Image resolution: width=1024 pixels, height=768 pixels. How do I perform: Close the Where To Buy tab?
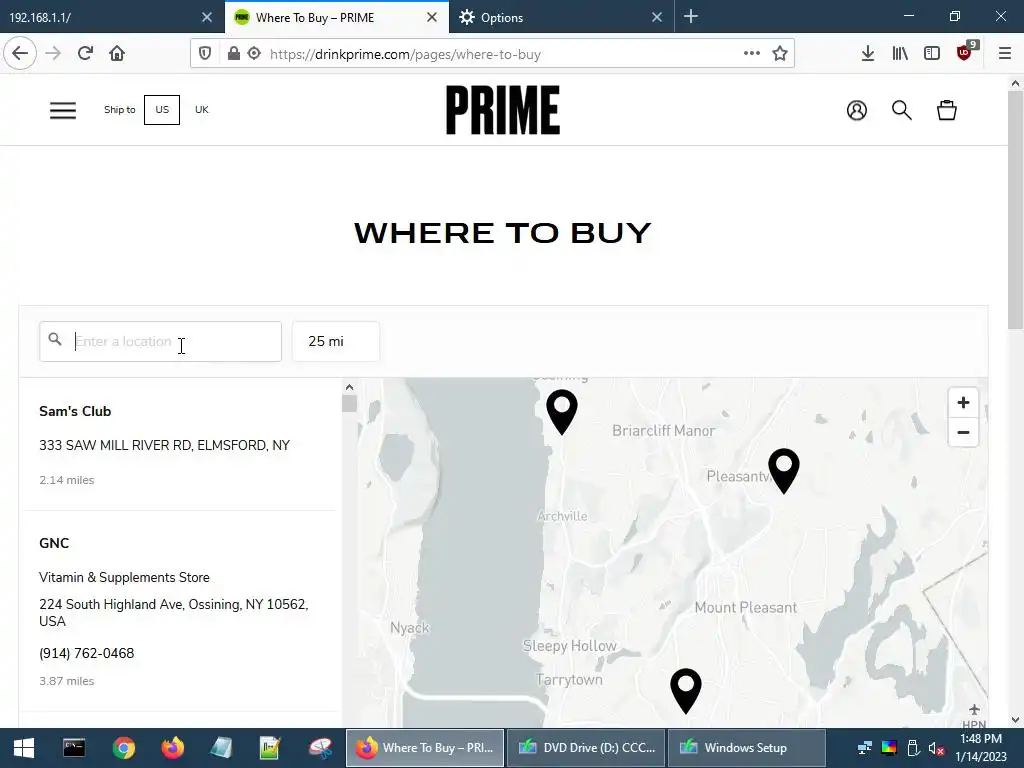432,18
